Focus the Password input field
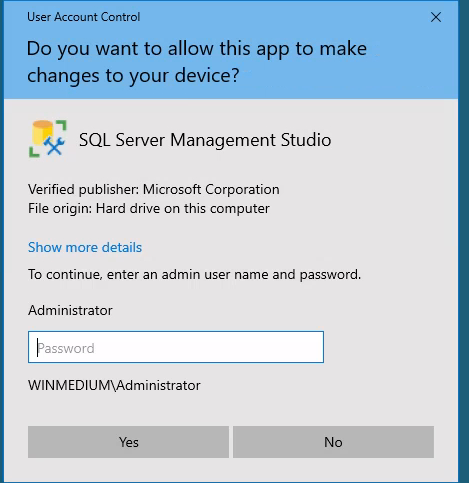This screenshot has height=483, width=469. tap(176, 347)
